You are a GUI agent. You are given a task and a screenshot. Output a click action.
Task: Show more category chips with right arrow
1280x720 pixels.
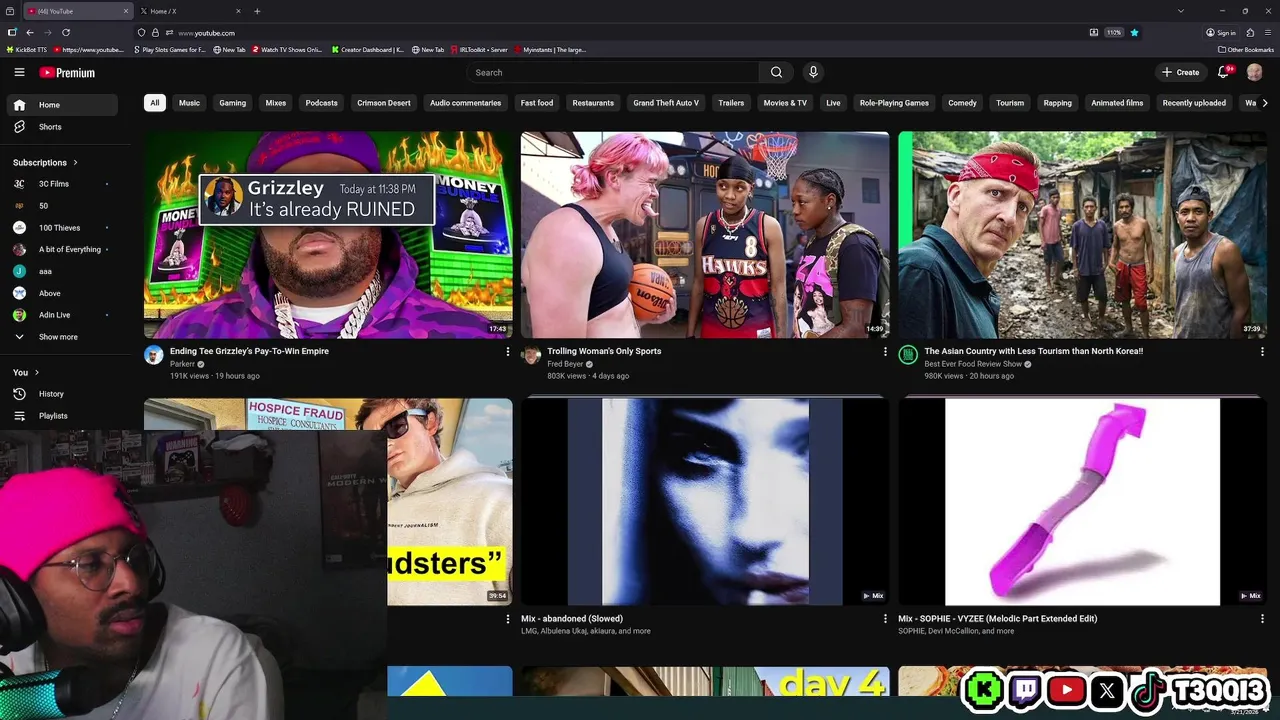pyautogui.click(x=1265, y=103)
